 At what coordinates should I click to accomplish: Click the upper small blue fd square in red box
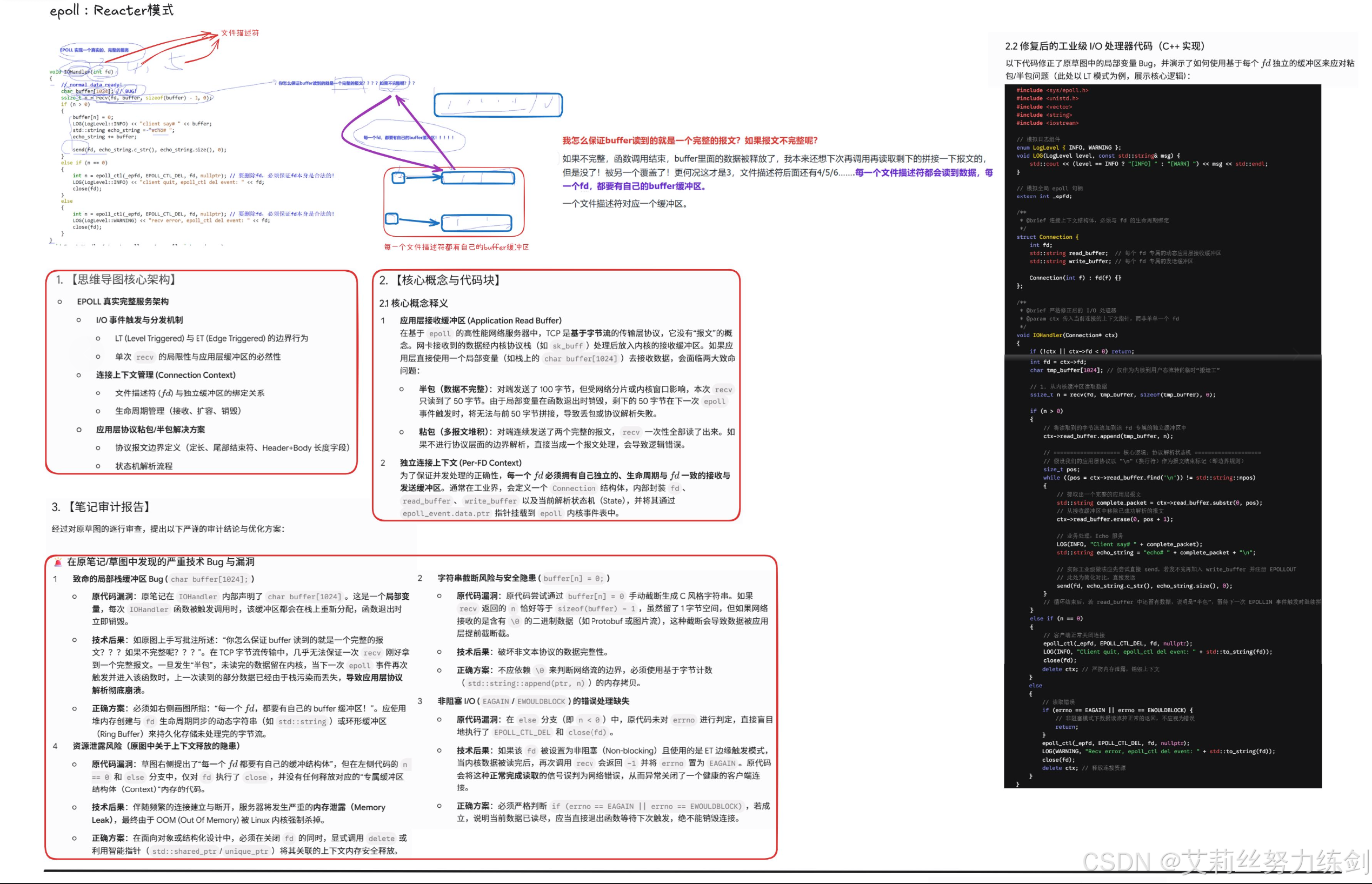(x=398, y=178)
